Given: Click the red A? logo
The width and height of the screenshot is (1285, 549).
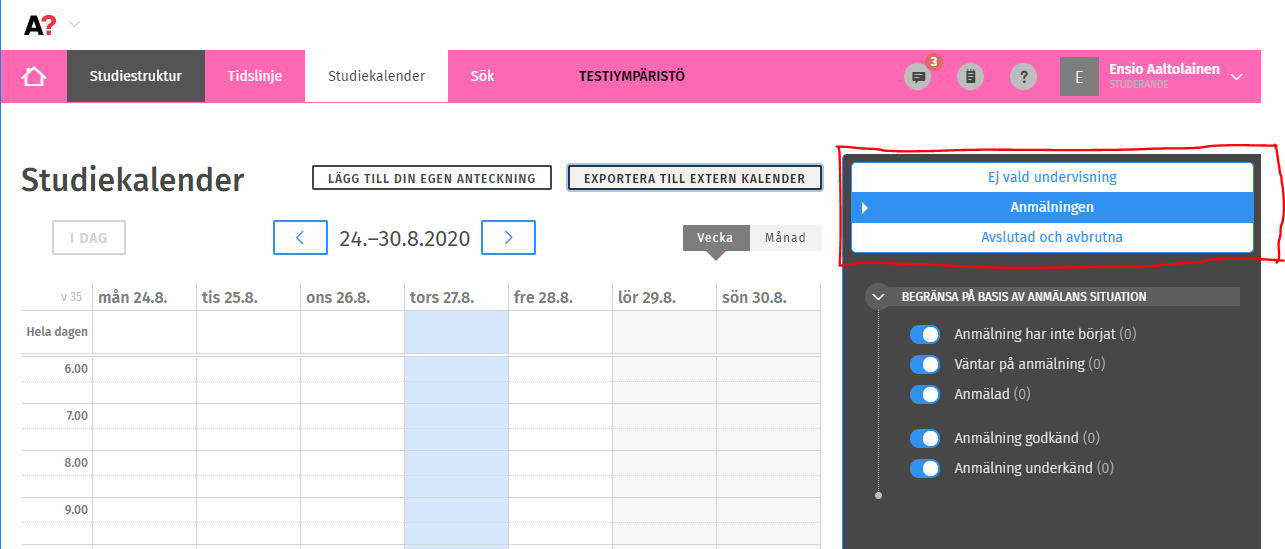Looking at the screenshot, I should [40, 24].
